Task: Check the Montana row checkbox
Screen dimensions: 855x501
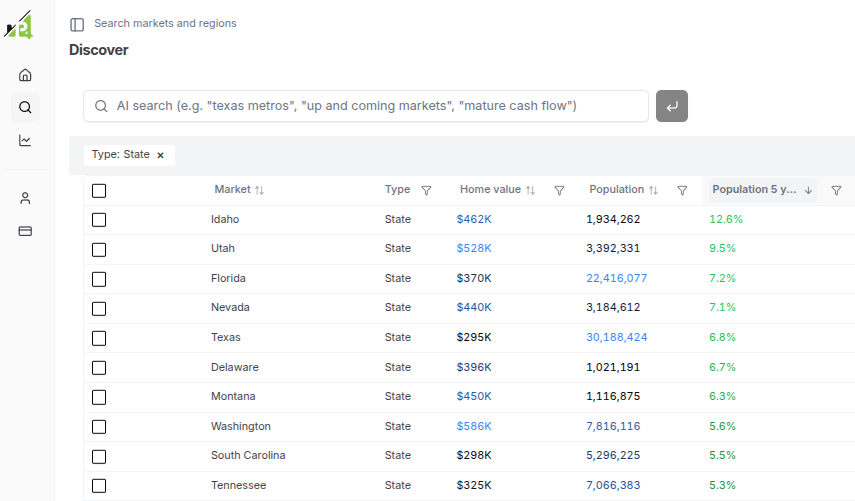Action: 99,397
